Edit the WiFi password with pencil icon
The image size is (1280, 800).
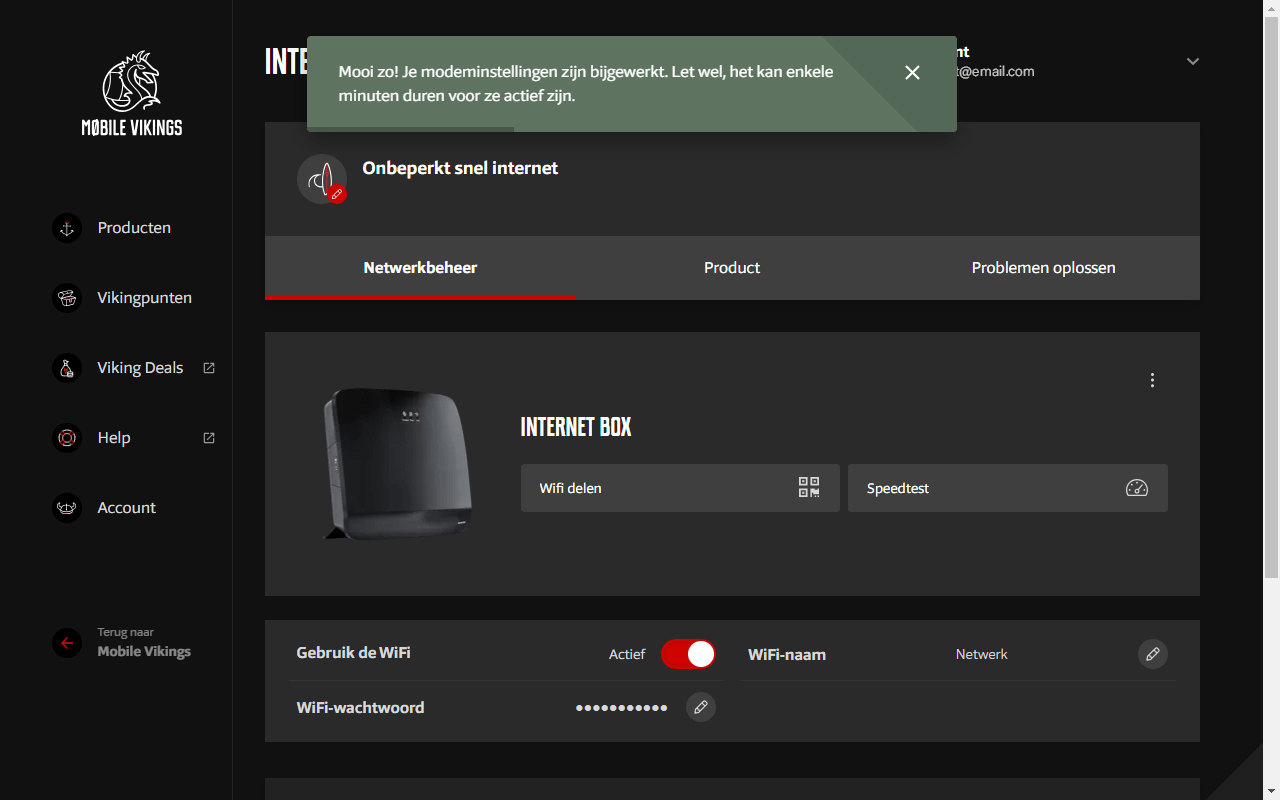coord(701,707)
